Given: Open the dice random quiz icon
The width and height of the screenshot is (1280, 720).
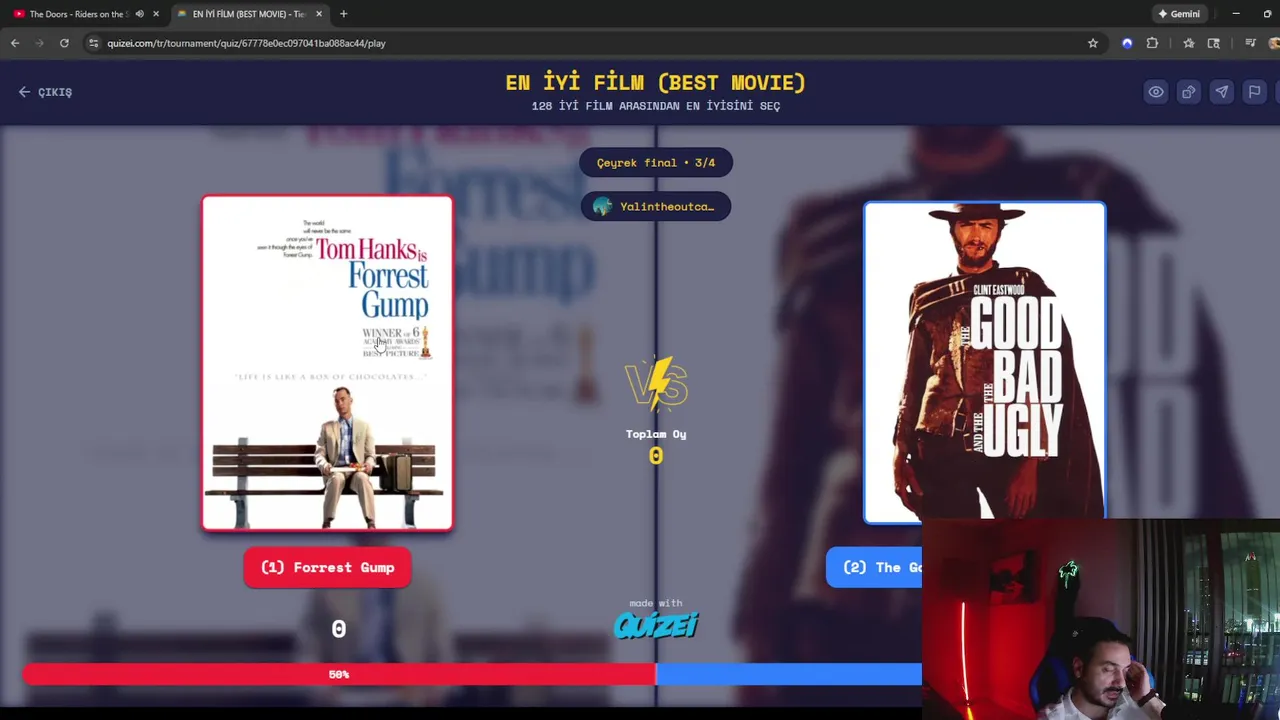Looking at the screenshot, I should pos(1189,92).
